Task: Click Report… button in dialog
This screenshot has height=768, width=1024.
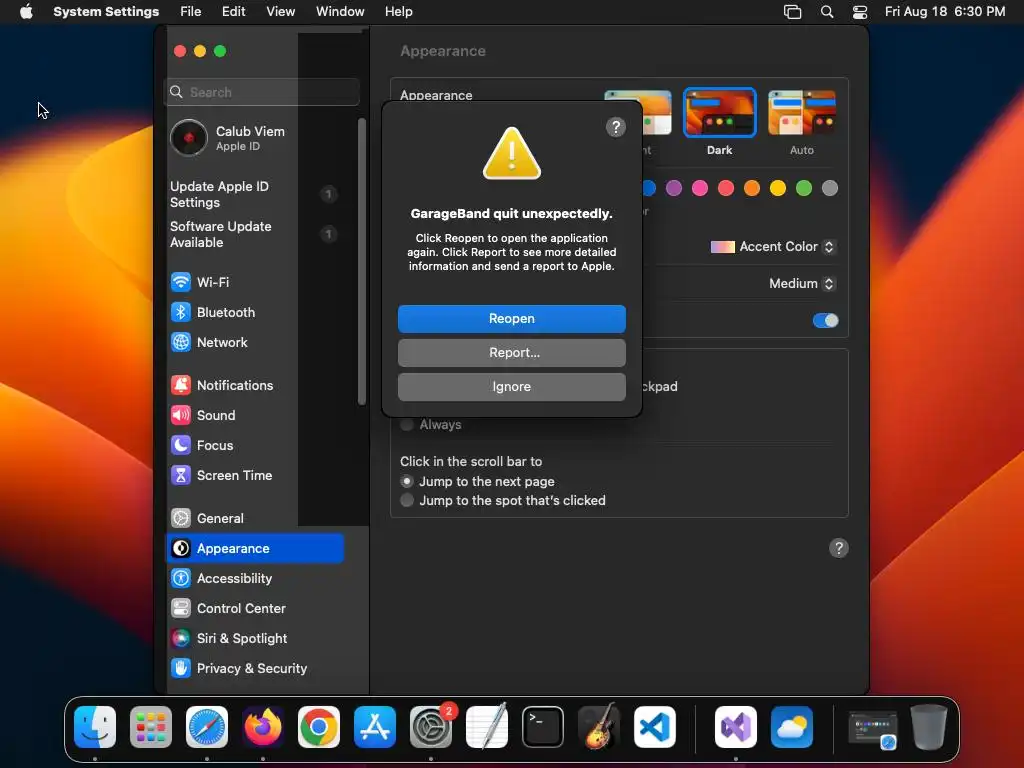Action: pos(511,353)
